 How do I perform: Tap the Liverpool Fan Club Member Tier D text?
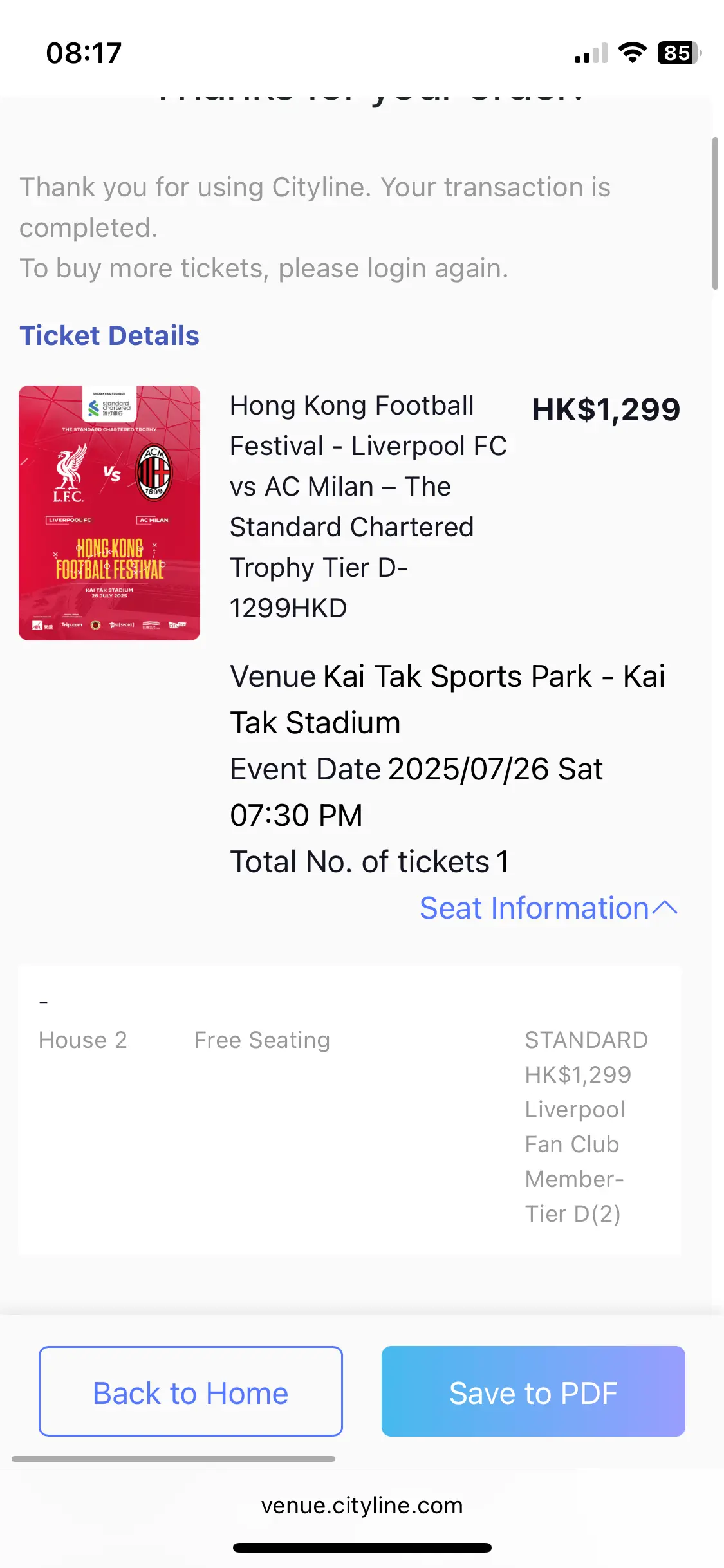click(575, 1162)
